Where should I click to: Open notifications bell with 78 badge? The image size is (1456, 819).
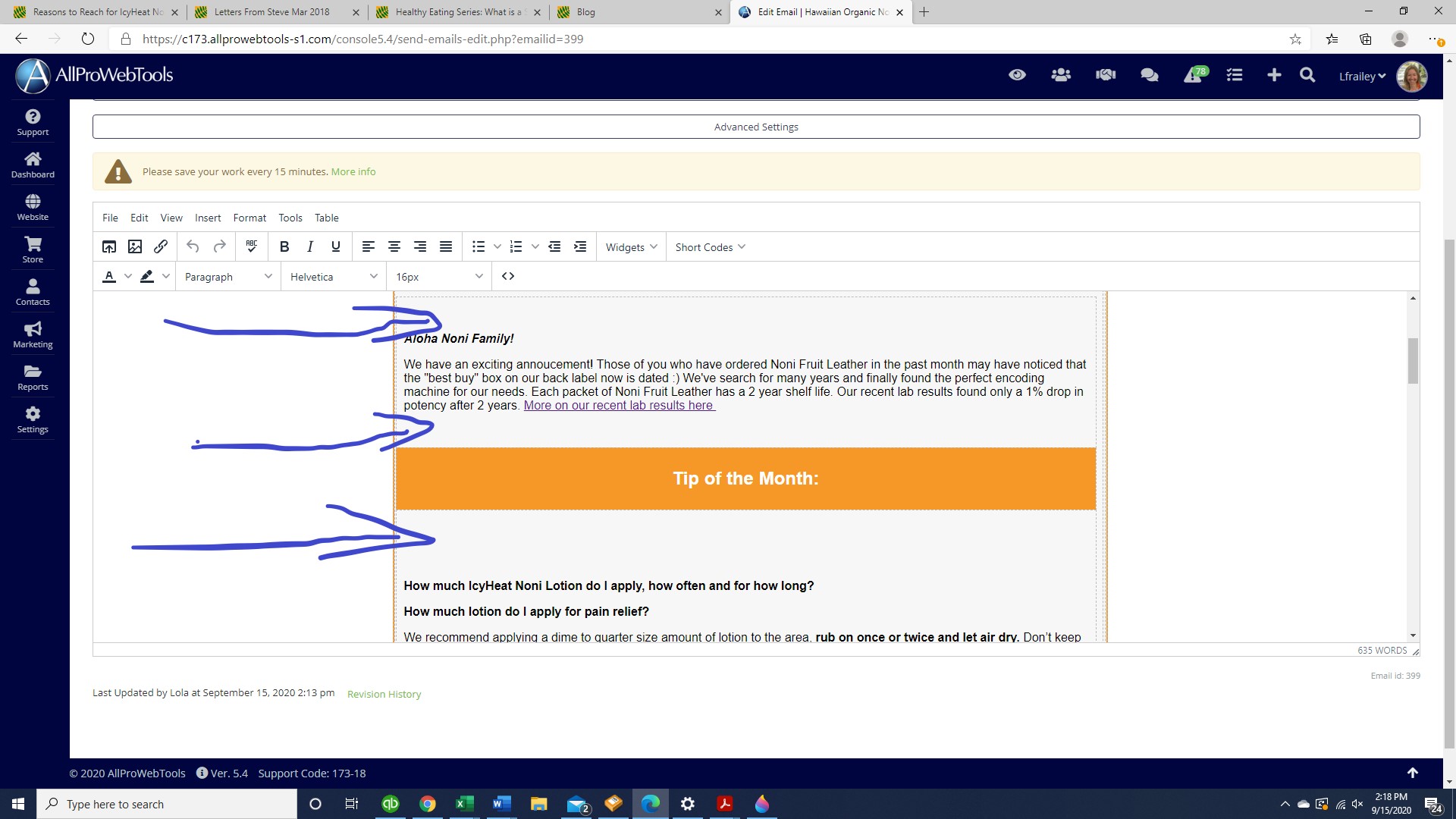pyautogui.click(x=1194, y=74)
